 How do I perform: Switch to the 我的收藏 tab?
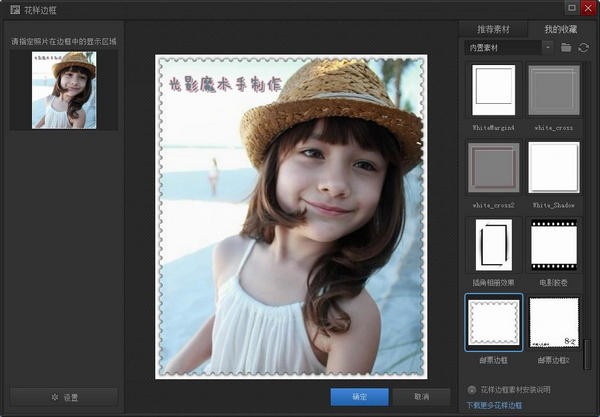coord(558,29)
